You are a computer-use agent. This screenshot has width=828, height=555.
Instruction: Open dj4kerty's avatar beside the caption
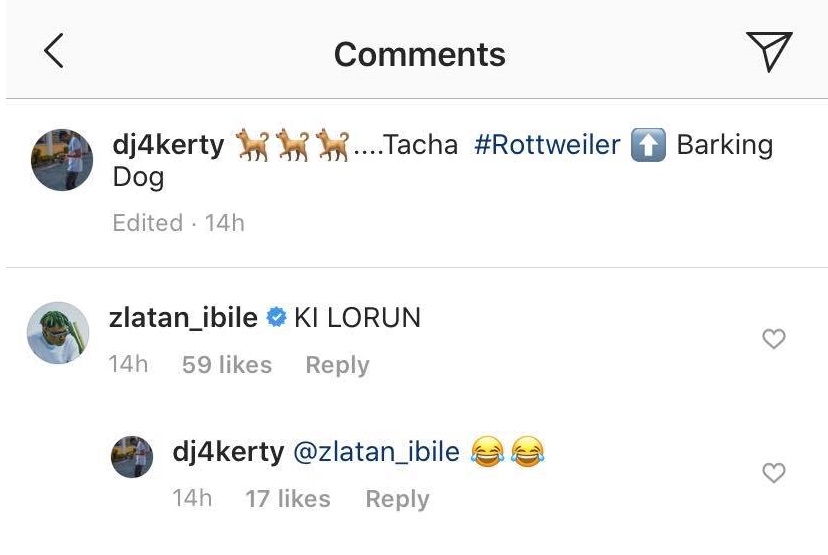pos(62,159)
